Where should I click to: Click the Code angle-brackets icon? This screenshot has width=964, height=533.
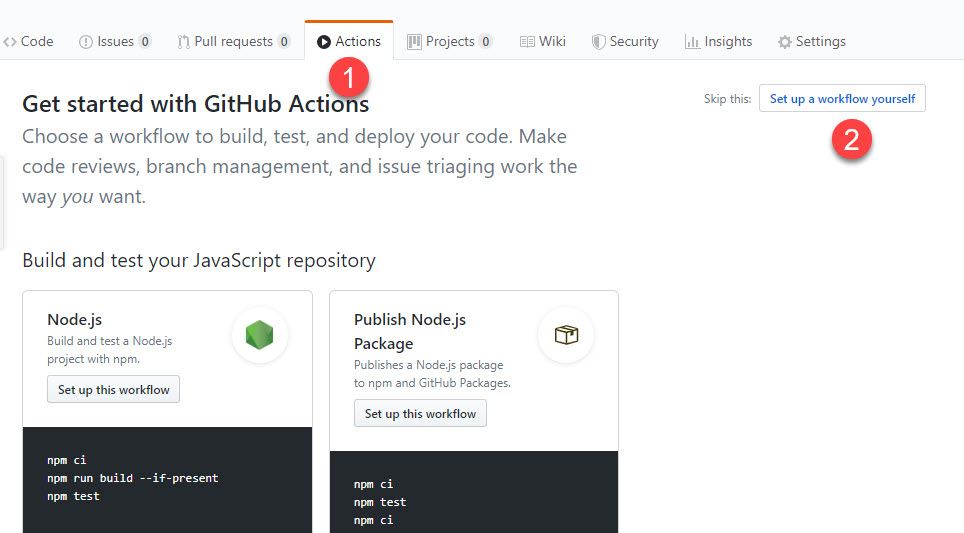(x=10, y=42)
